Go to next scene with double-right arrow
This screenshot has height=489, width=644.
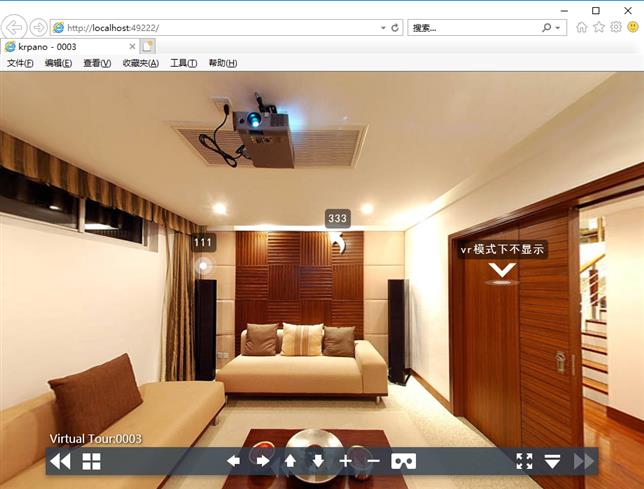[584, 461]
